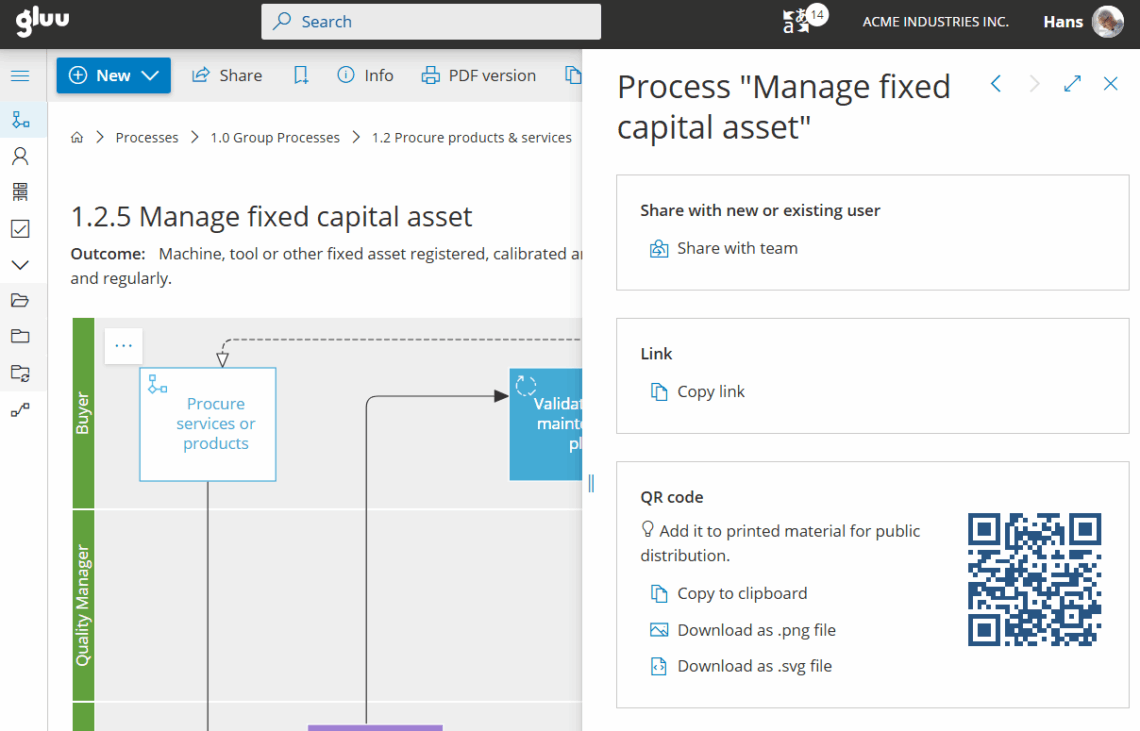Open the hamburger menu in the left sidebar
The image size is (1140, 731).
[20, 76]
